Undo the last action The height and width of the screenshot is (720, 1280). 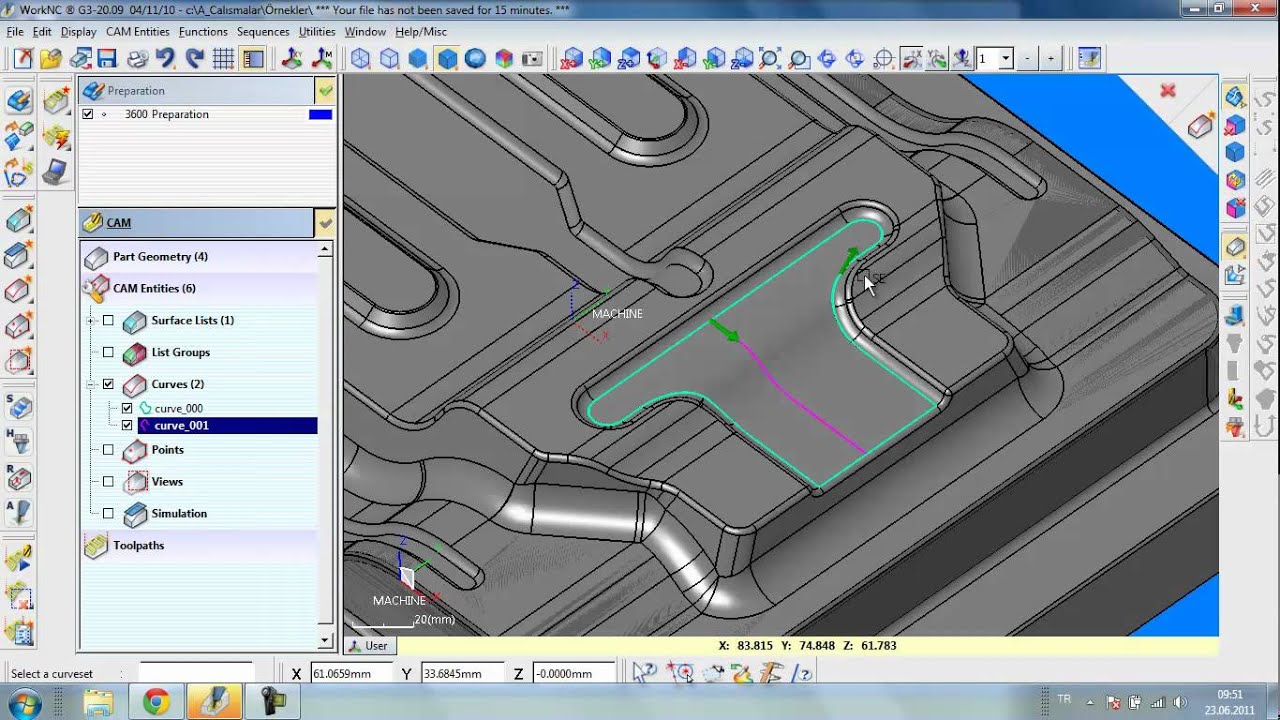pos(165,59)
